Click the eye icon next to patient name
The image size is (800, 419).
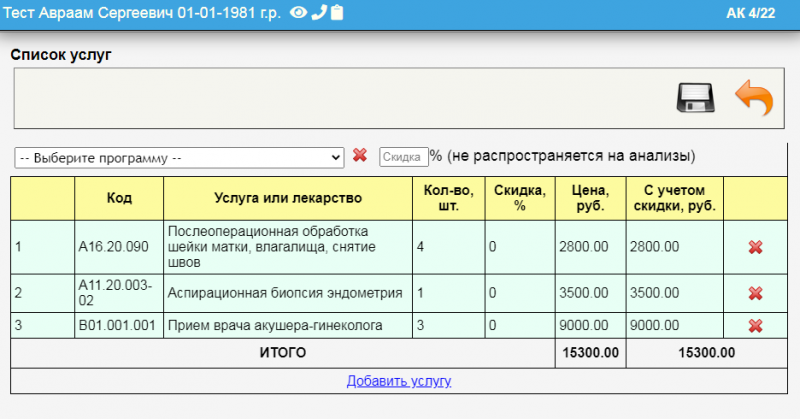[x=298, y=14]
